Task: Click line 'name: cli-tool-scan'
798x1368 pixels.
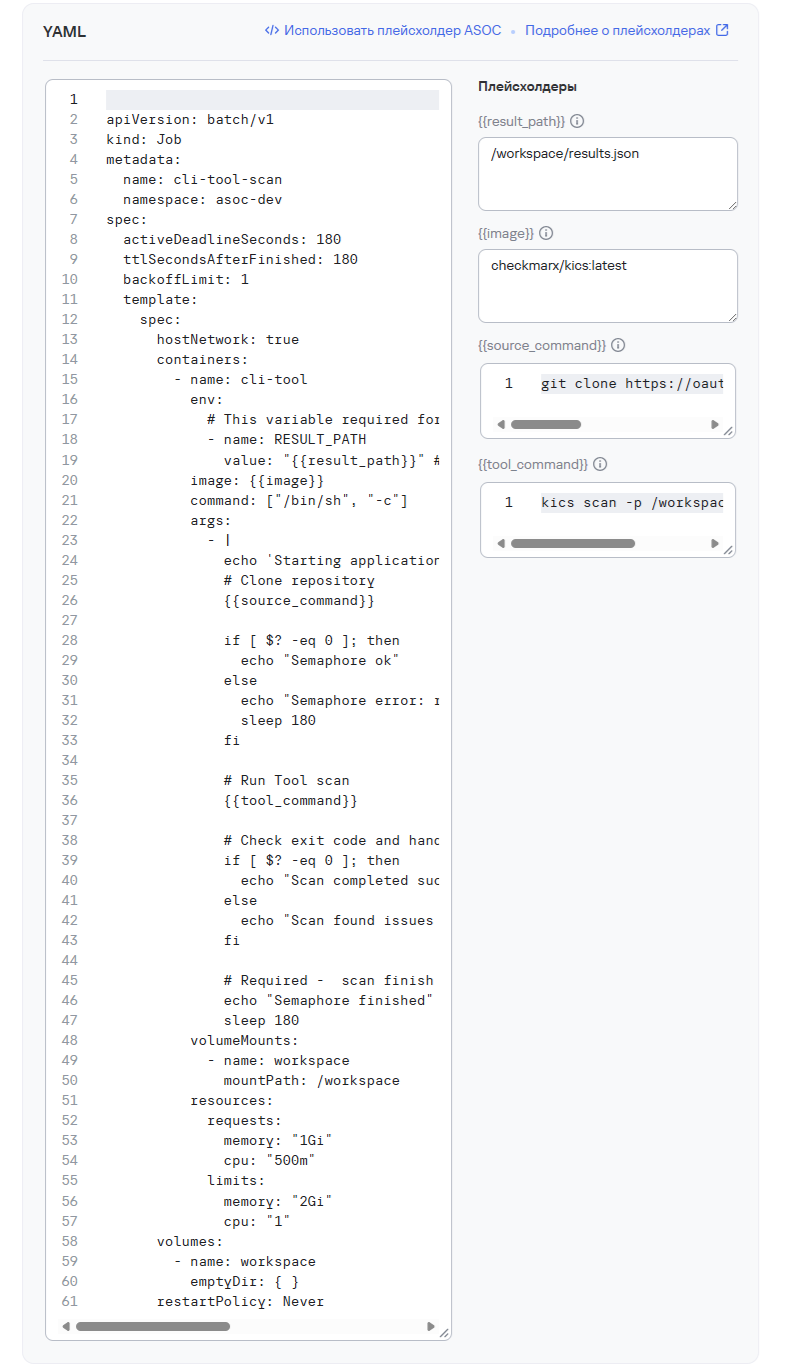Action: [203, 180]
